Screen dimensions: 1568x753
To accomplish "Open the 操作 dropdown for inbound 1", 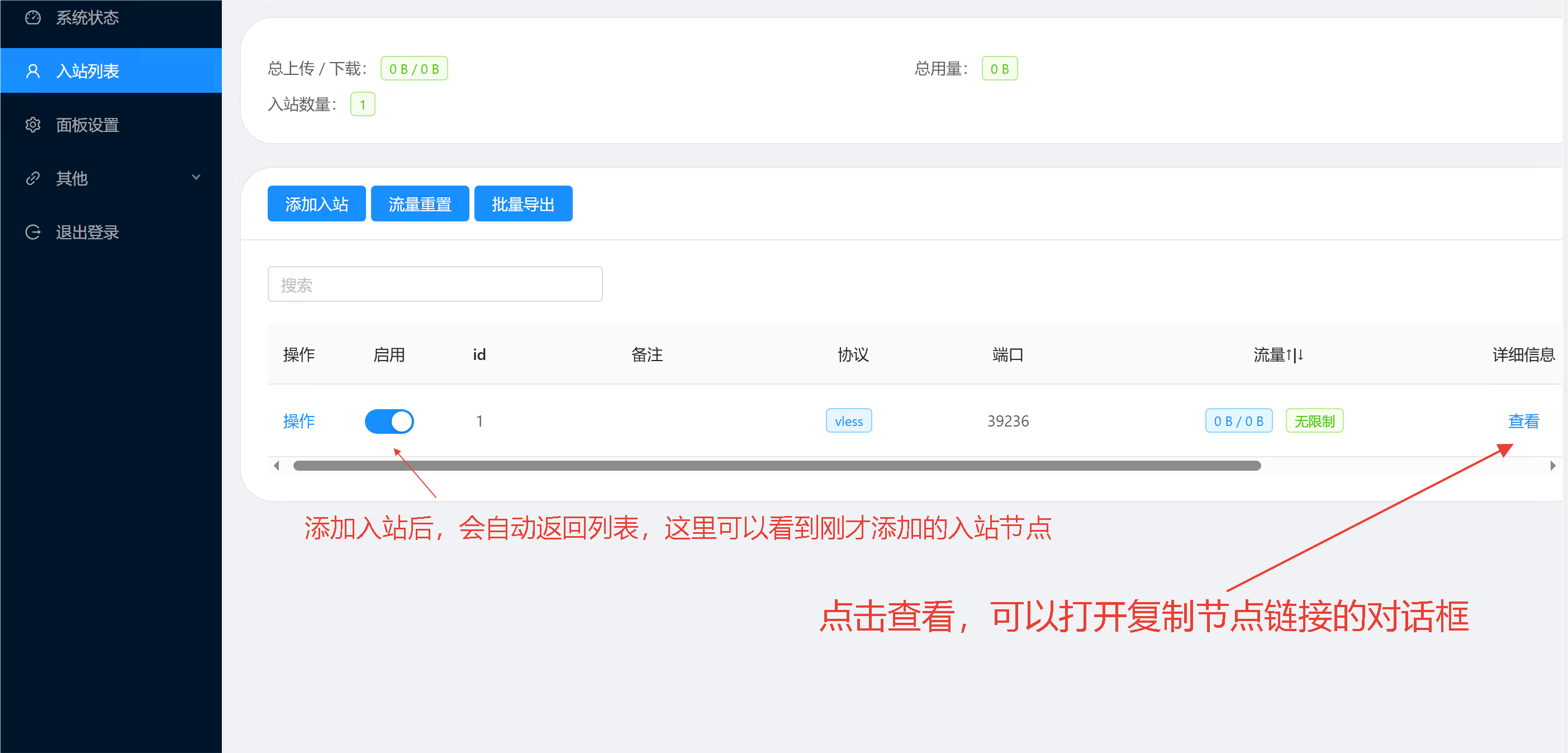I will [x=298, y=422].
